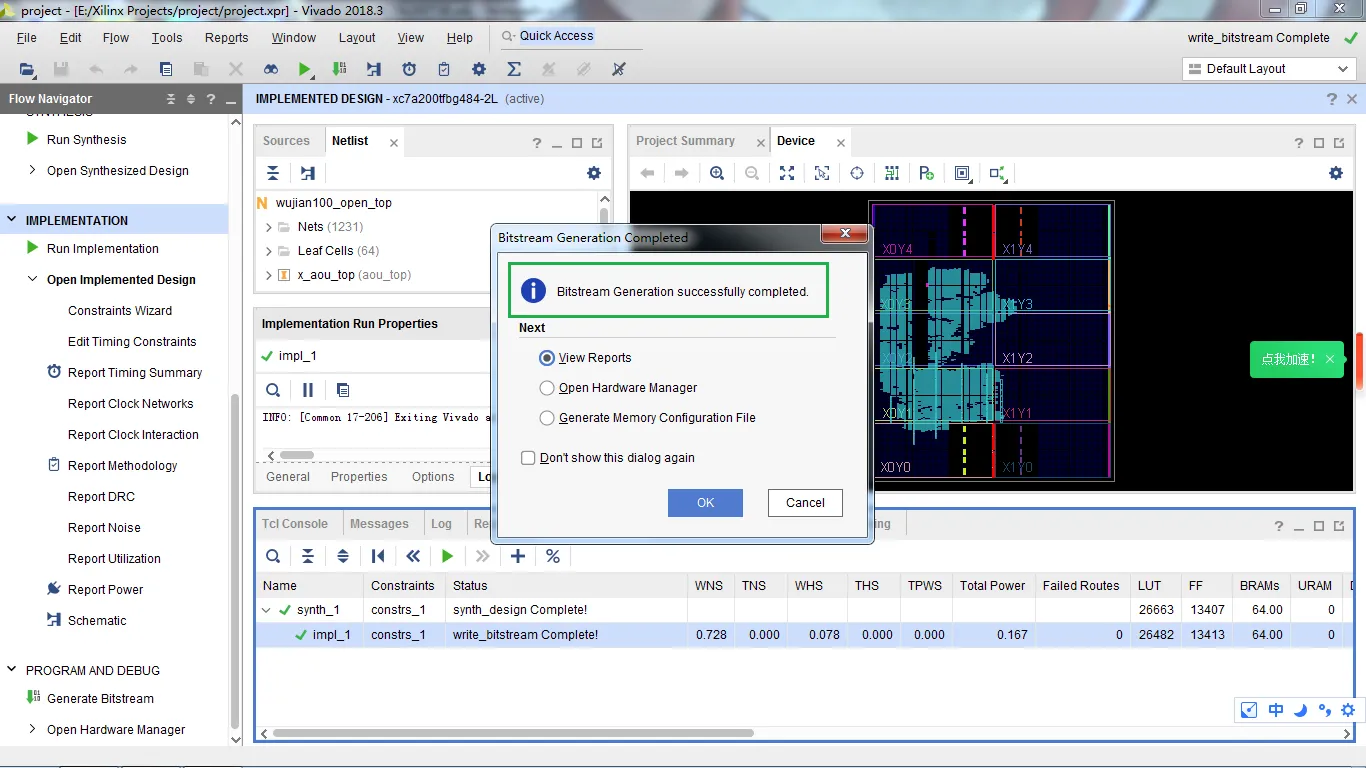Enable Don't show this dialog again

pyautogui.click(x=528, y=458)
